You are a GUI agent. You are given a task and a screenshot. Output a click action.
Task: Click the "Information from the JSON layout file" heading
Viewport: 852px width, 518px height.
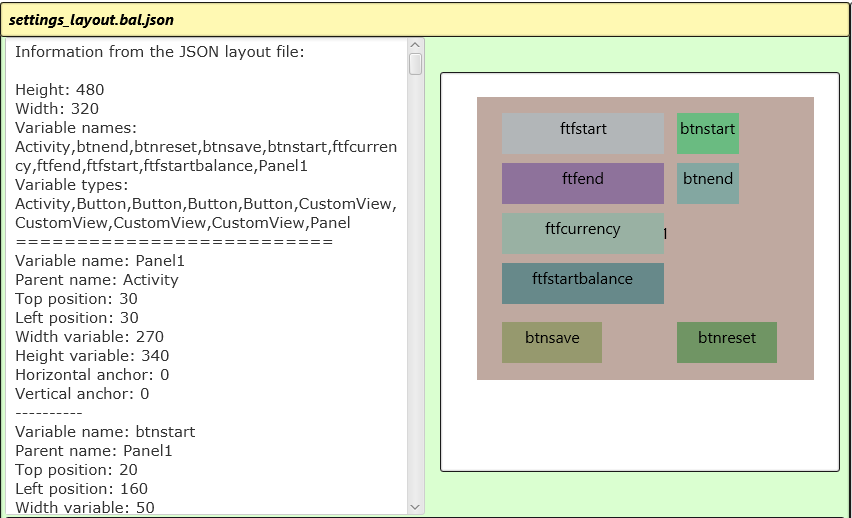point(160,52)
